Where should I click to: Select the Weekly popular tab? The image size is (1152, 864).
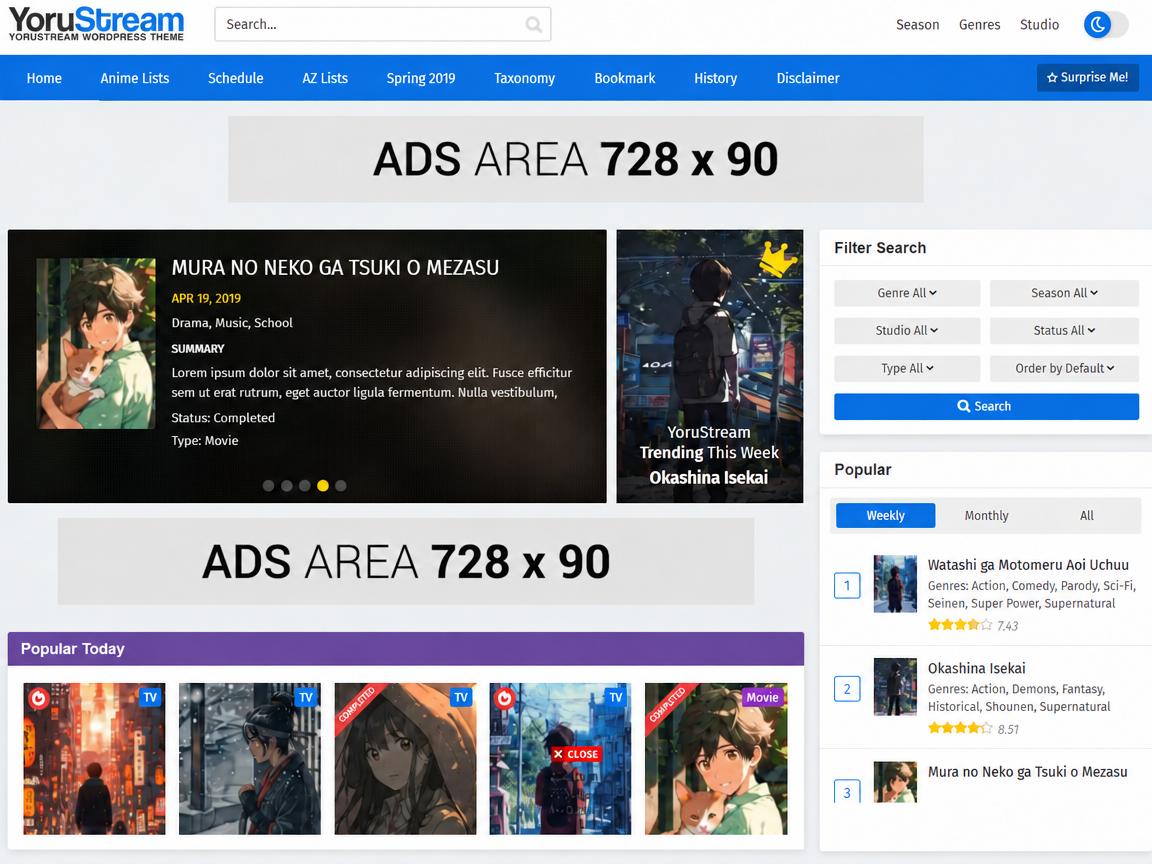point(885,516)
